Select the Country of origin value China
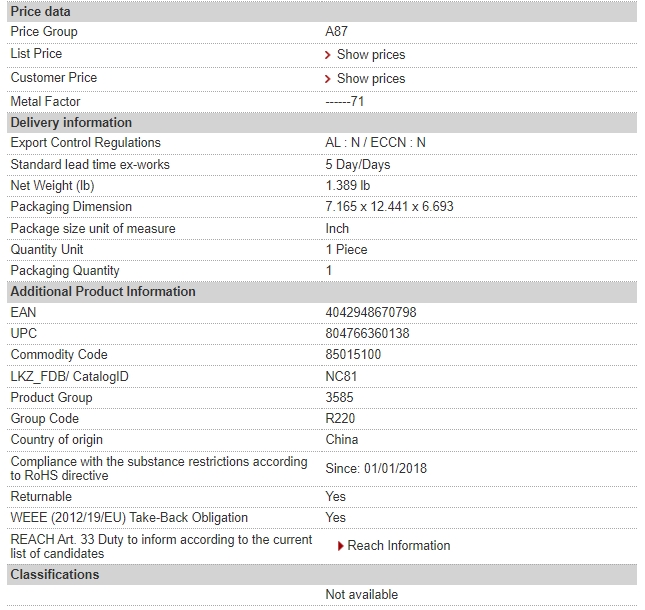This screenshot has height=610, width=645. (x=342, y=439)
